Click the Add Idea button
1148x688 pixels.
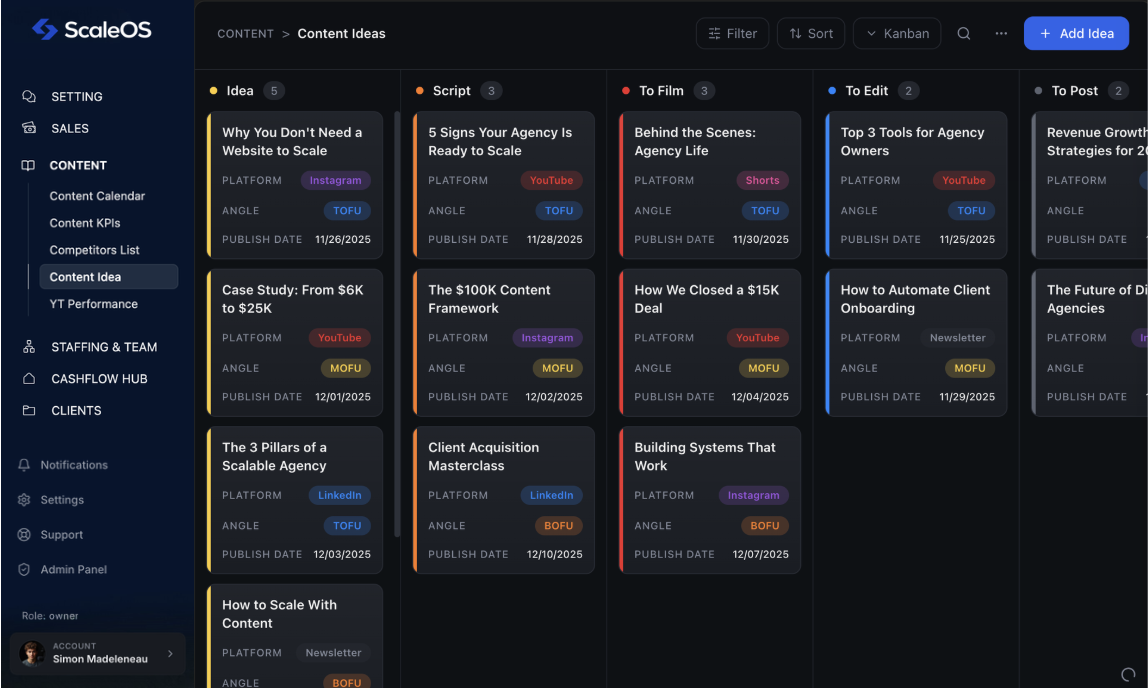point(1076,33)
